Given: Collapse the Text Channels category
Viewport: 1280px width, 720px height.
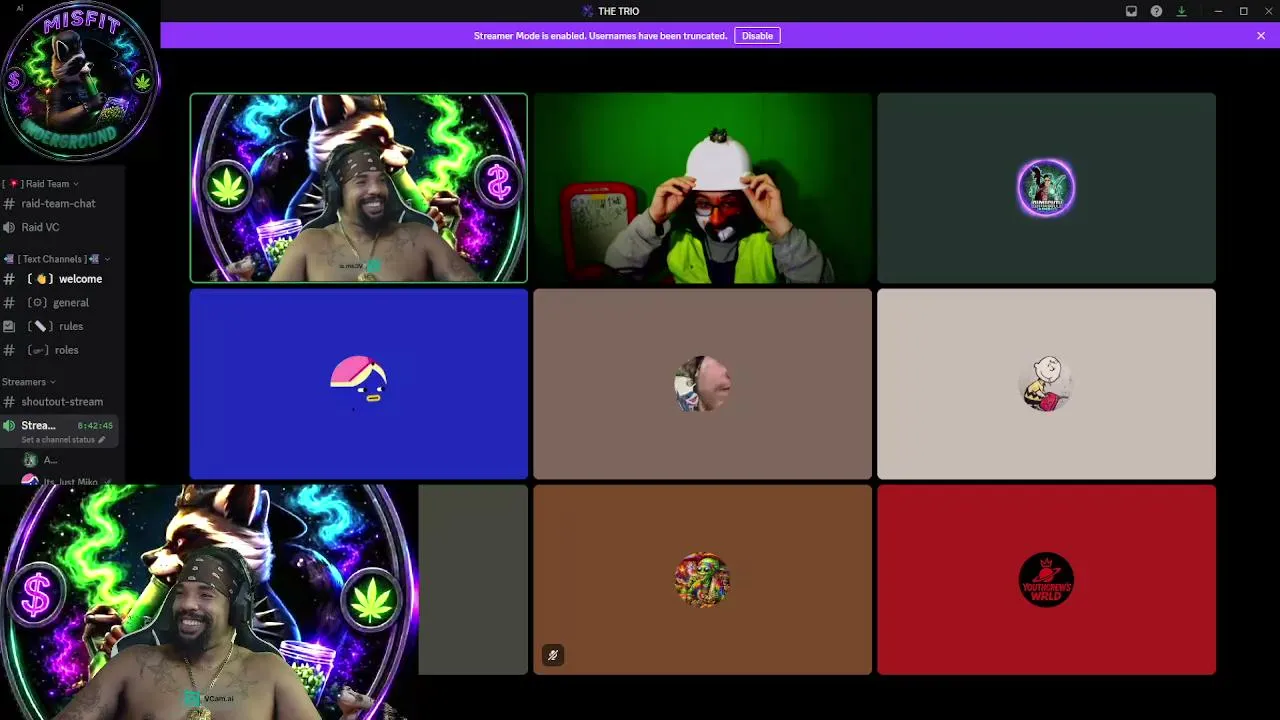Looking at the screenshot, I should (56, 259).
